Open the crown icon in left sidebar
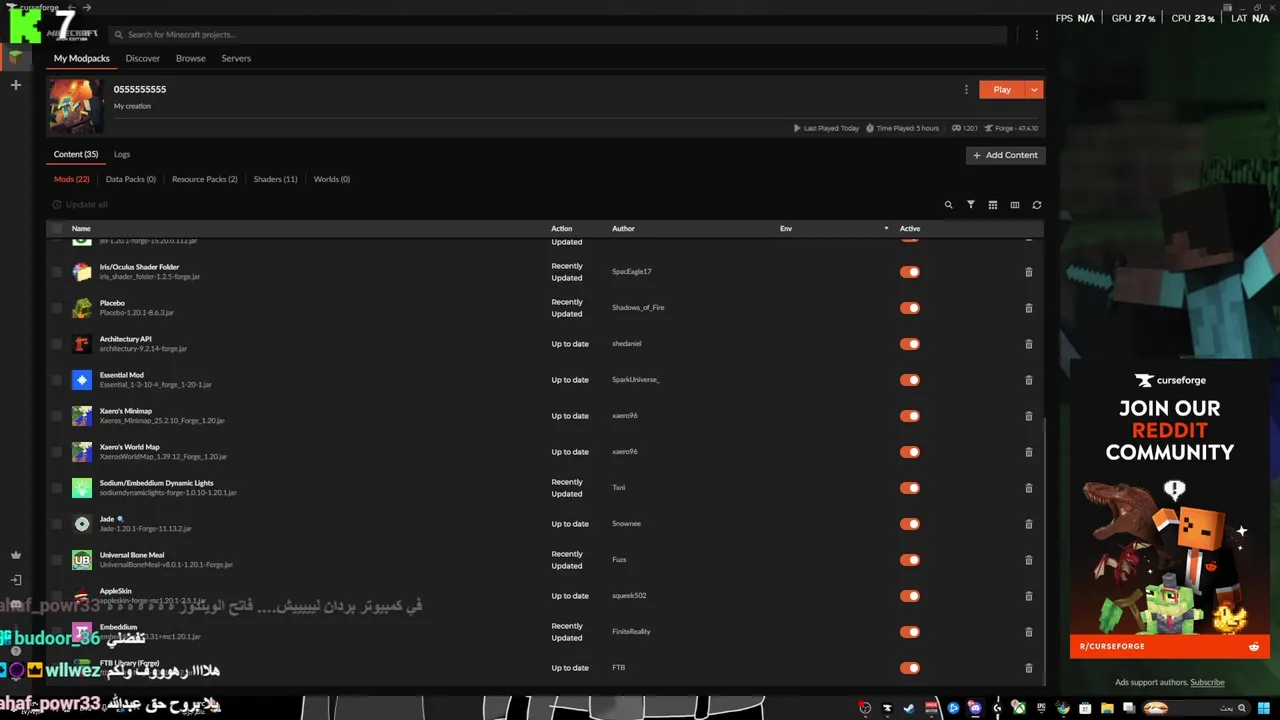Viewport: 1280px width, 720px height. coord(15,555)
